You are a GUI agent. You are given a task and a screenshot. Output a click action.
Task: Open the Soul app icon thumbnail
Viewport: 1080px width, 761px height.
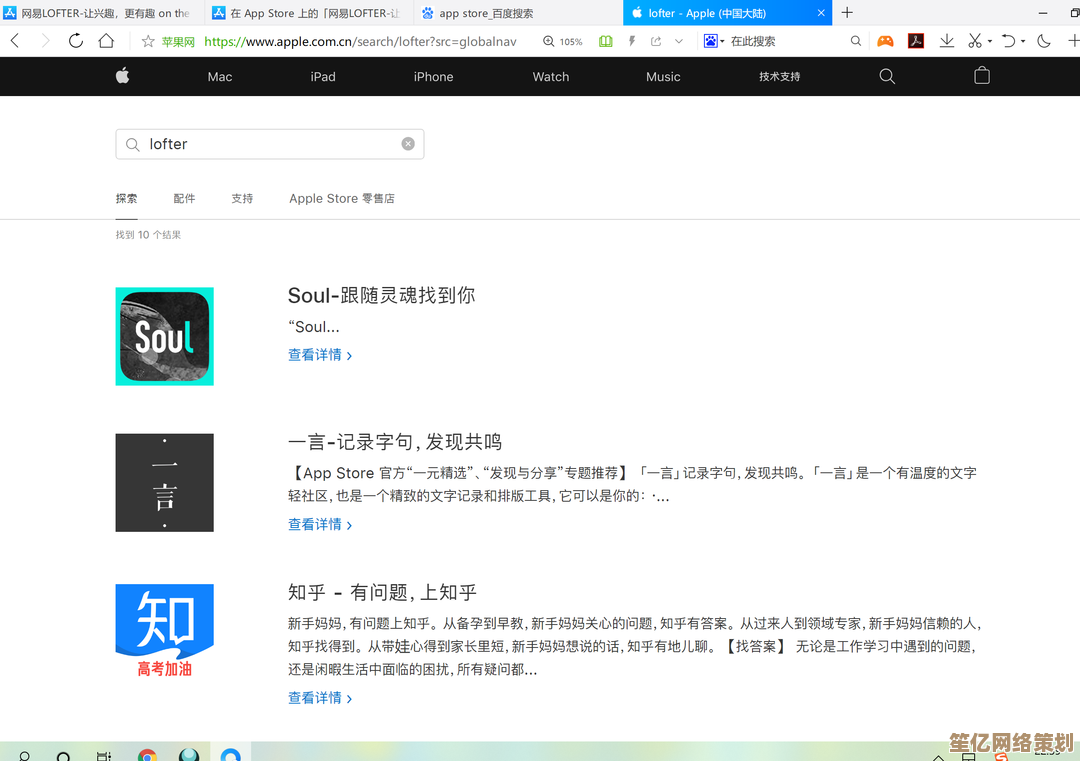(x=165, y=336)
